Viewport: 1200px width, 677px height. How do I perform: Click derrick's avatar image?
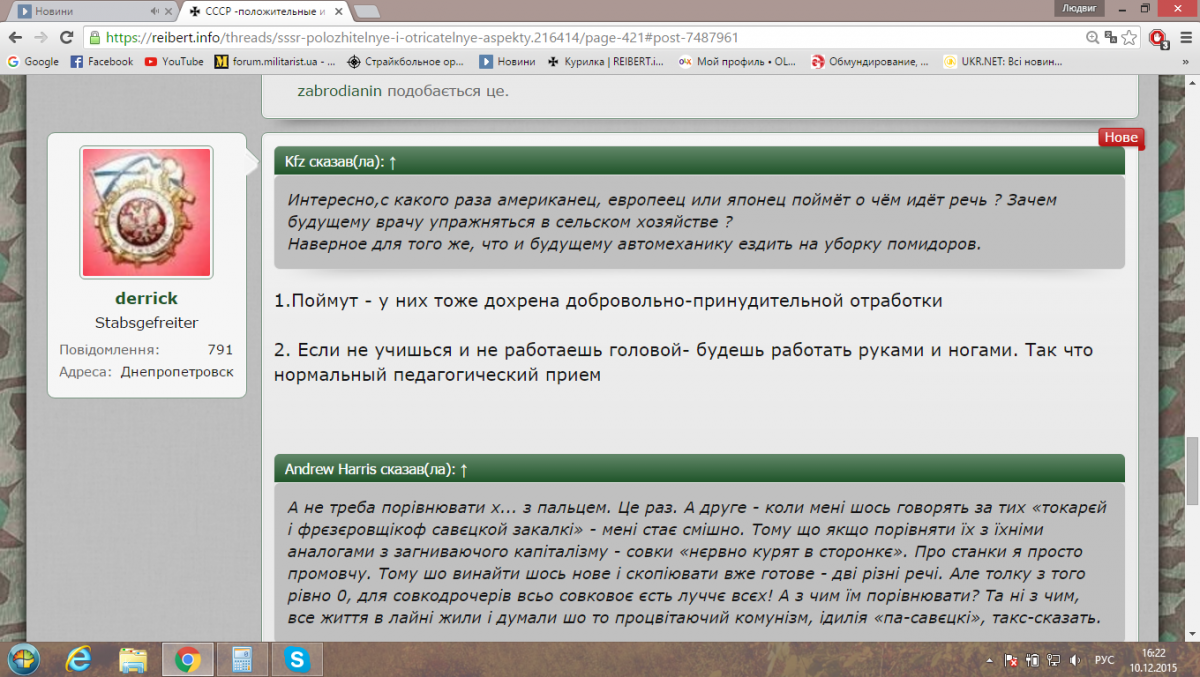[146, 212]
